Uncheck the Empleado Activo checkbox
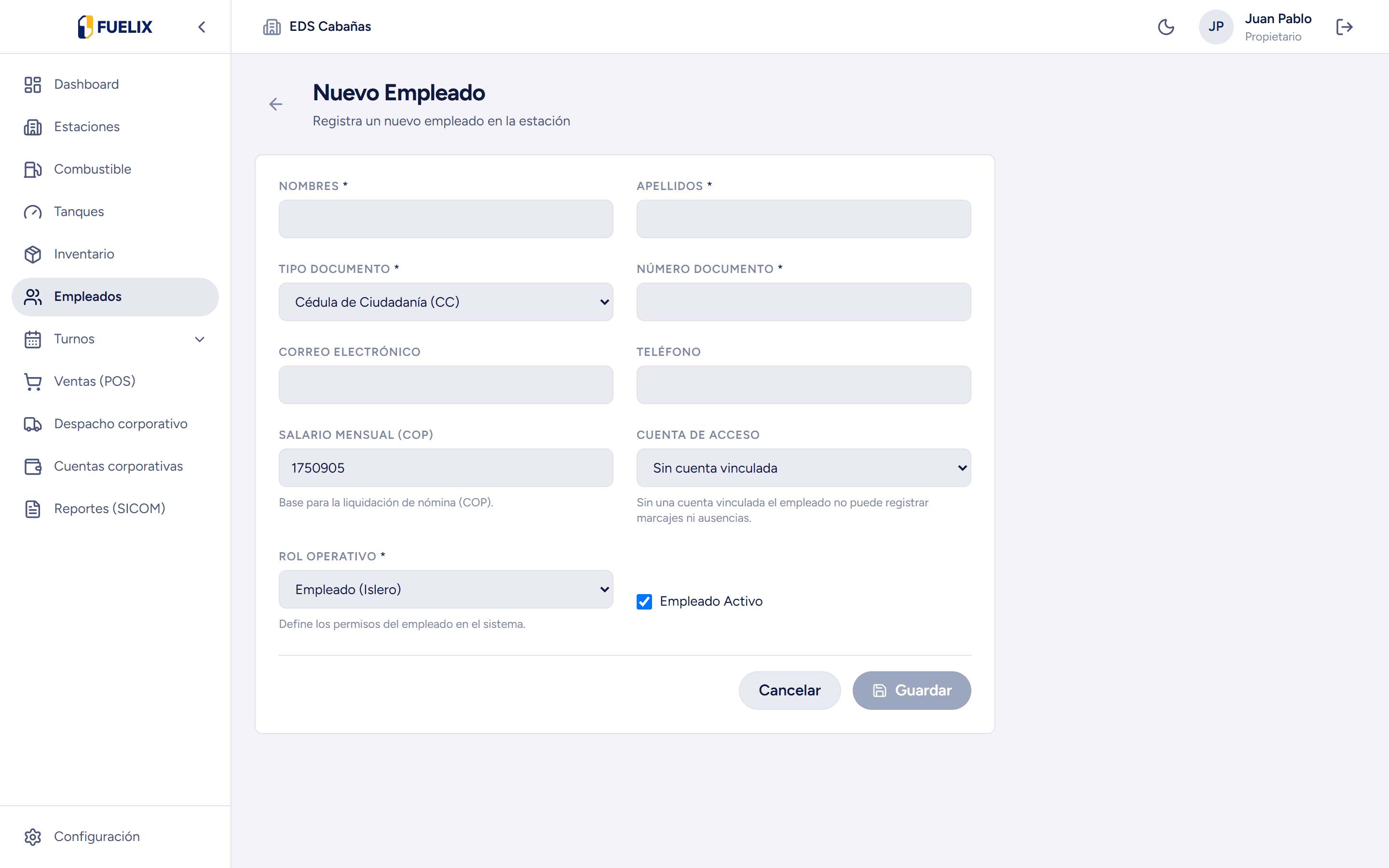Image resolution: width=1389 pixels, height=868 pixels. pos(644,602)
